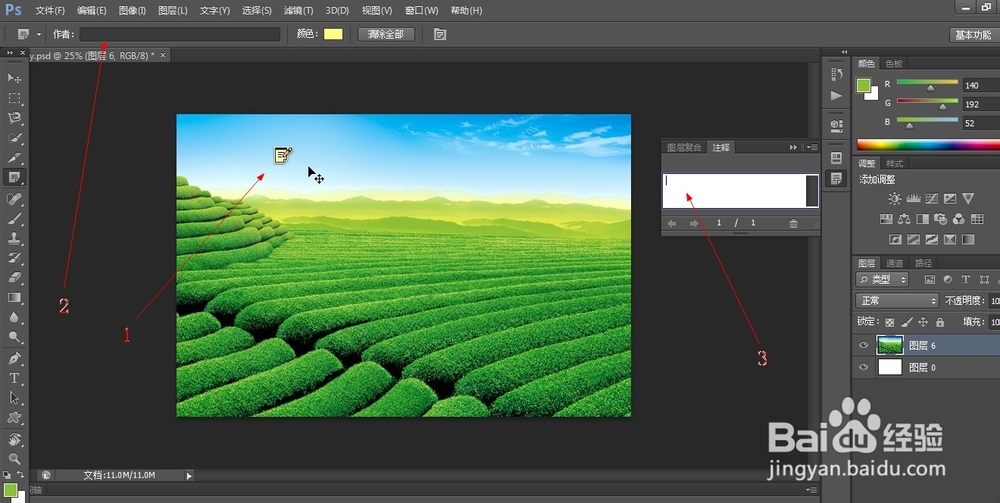Add a Color Balance adjustment
1000x503 pixels.
tap(904, 219)
